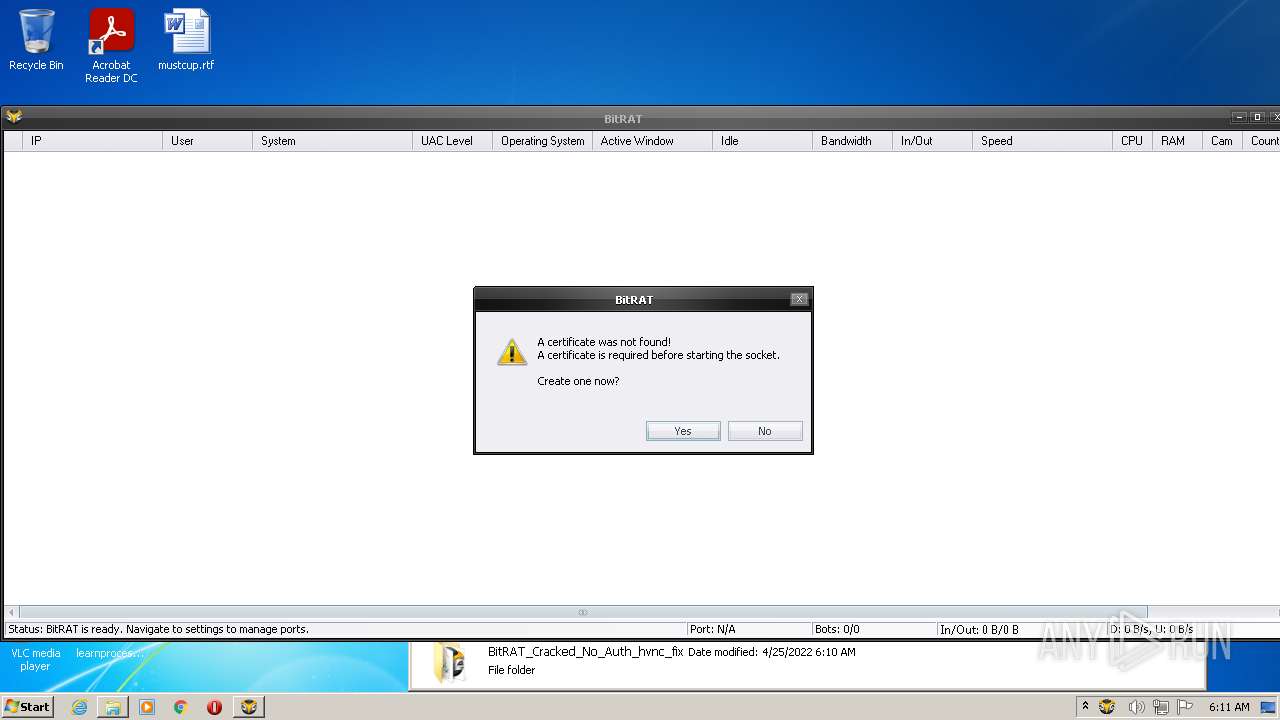Open volume control in system tray

click(1136, 707)
